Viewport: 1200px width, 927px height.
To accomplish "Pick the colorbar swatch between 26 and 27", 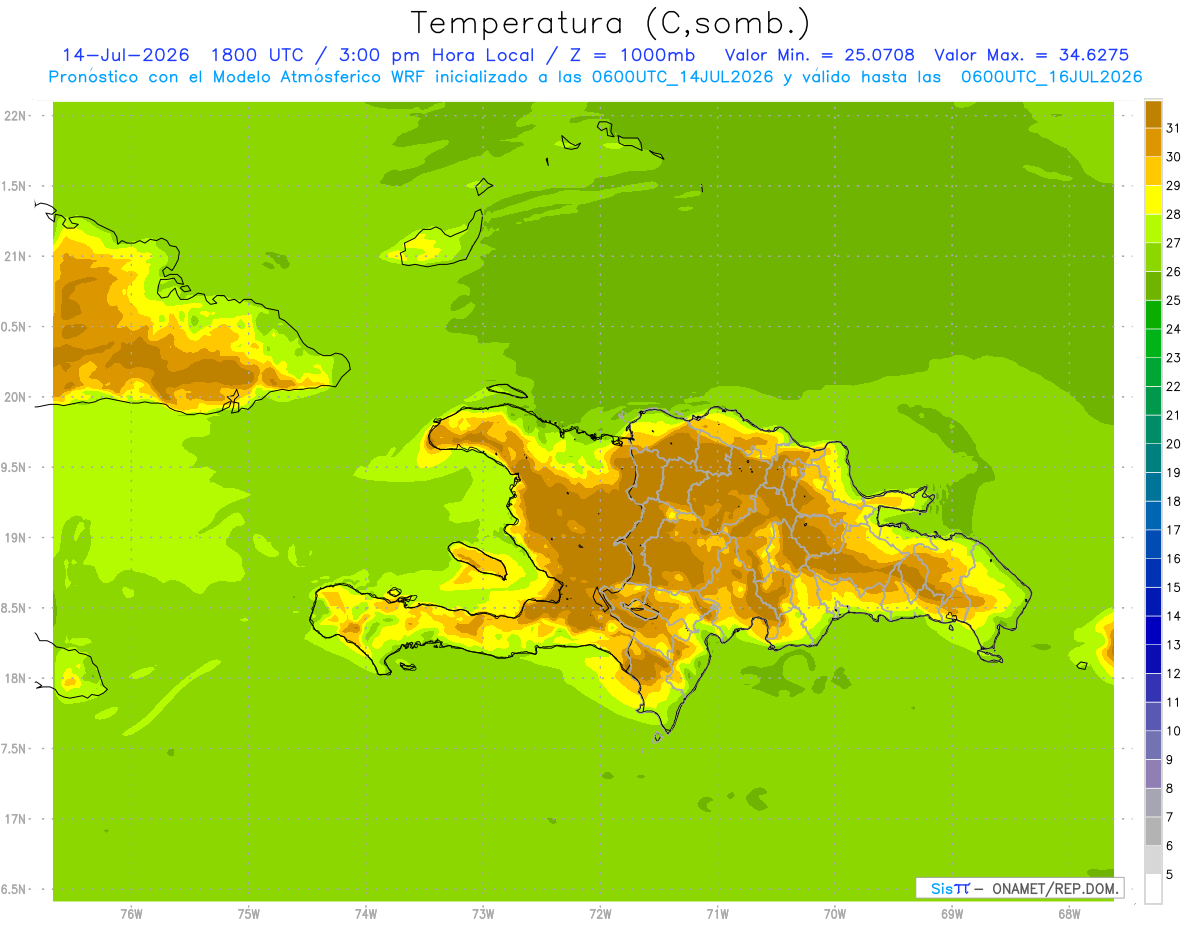I will [x=1153, y=257].
